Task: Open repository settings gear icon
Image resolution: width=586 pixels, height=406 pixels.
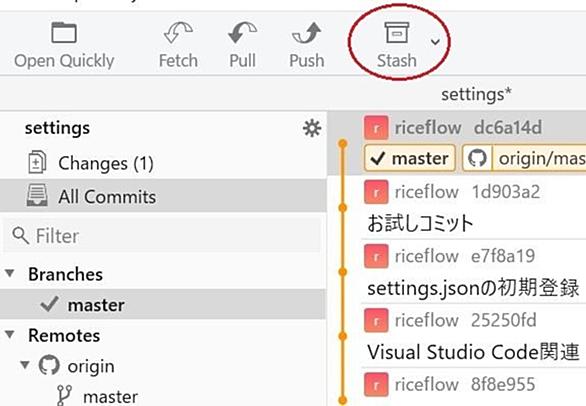Action: [312, 128]
